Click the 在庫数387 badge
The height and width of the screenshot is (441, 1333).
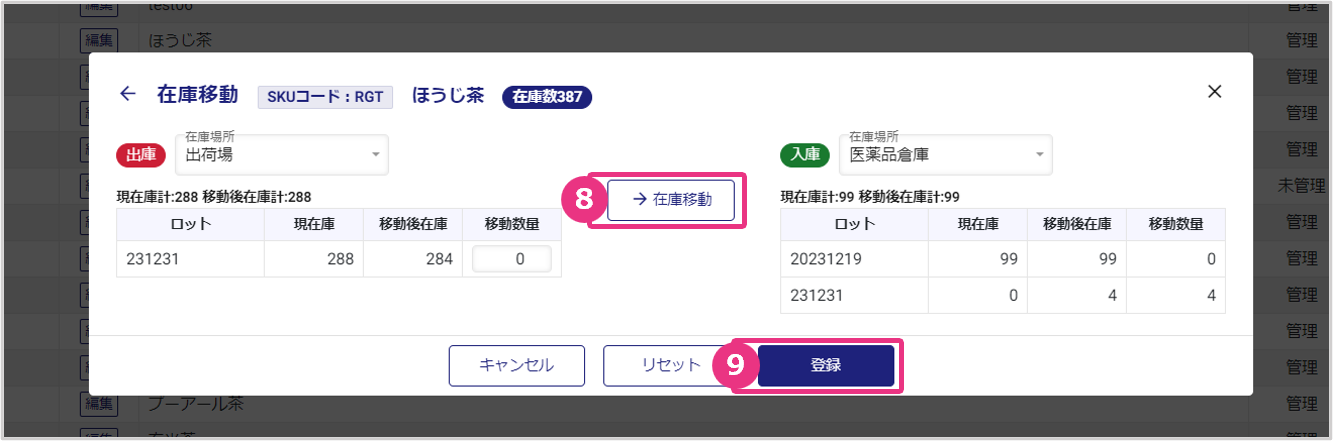547,96
